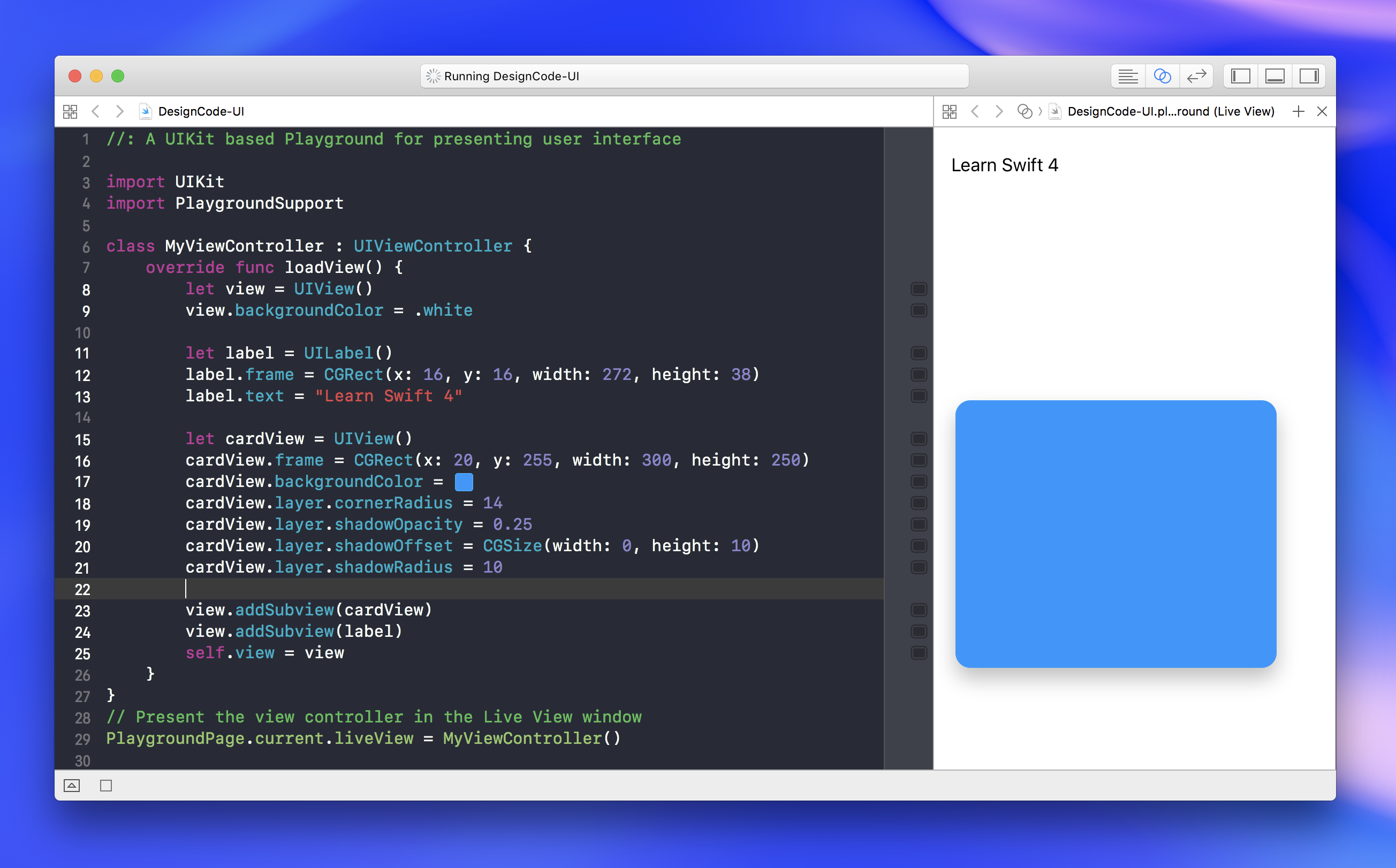
Task: Click MyViewController() on line 29
Action: [532, 738]
